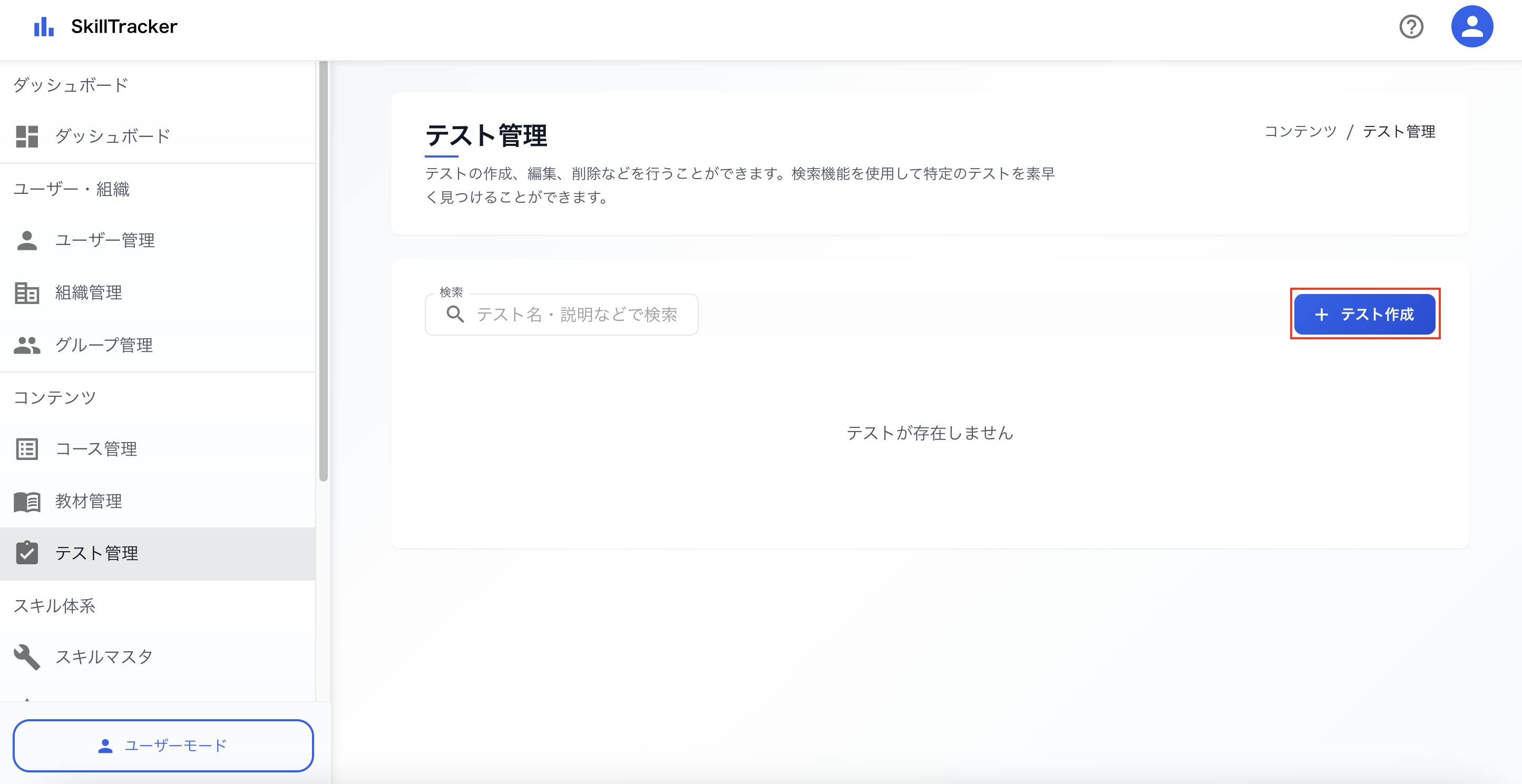
Task: Click the 教材管理 open-book icon
Action: [x=27, y=501]
